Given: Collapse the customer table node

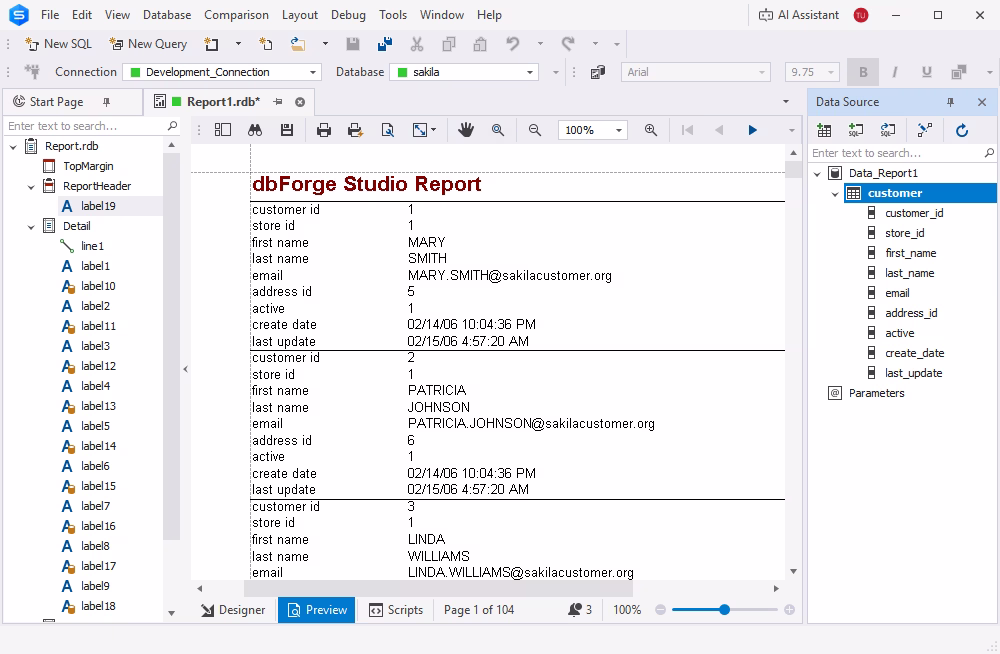Looking at the screenshot, I should coord(835,193).
